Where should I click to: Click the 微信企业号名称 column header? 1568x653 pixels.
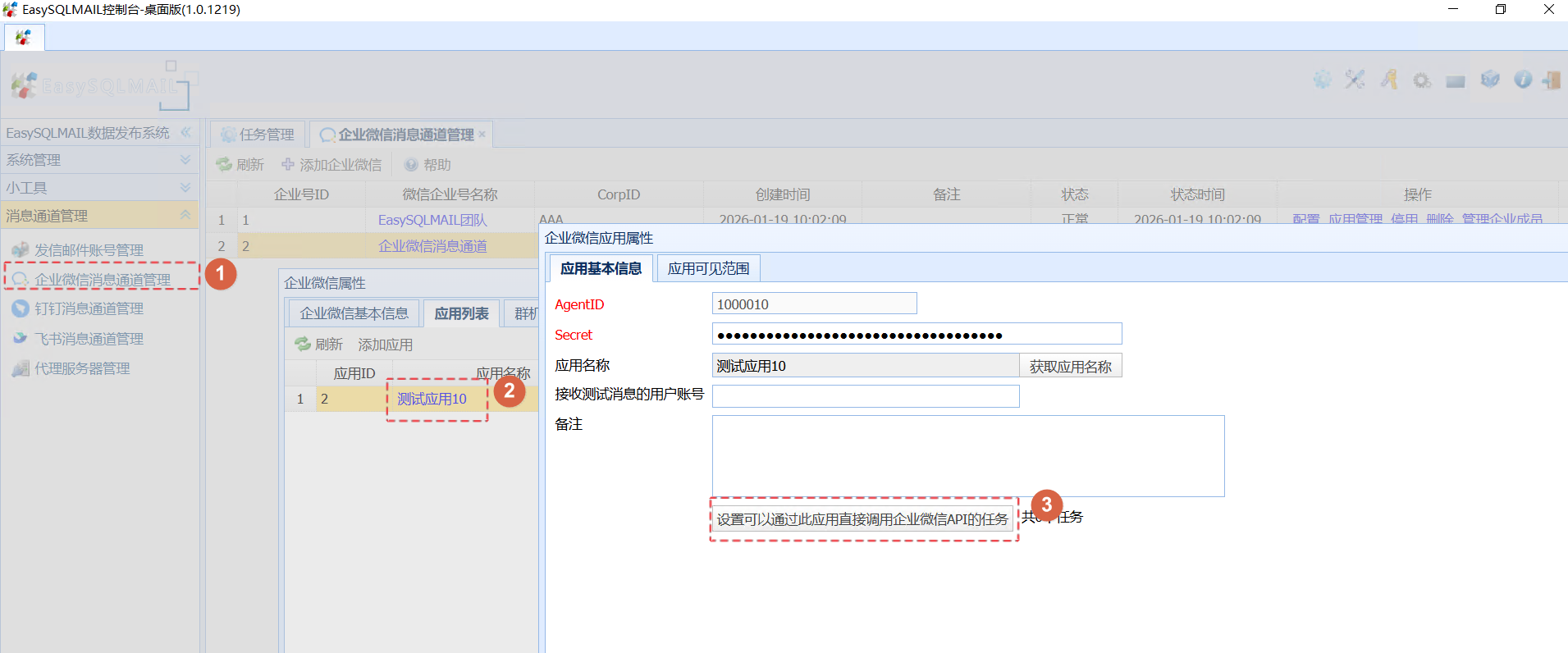(450, 194)
